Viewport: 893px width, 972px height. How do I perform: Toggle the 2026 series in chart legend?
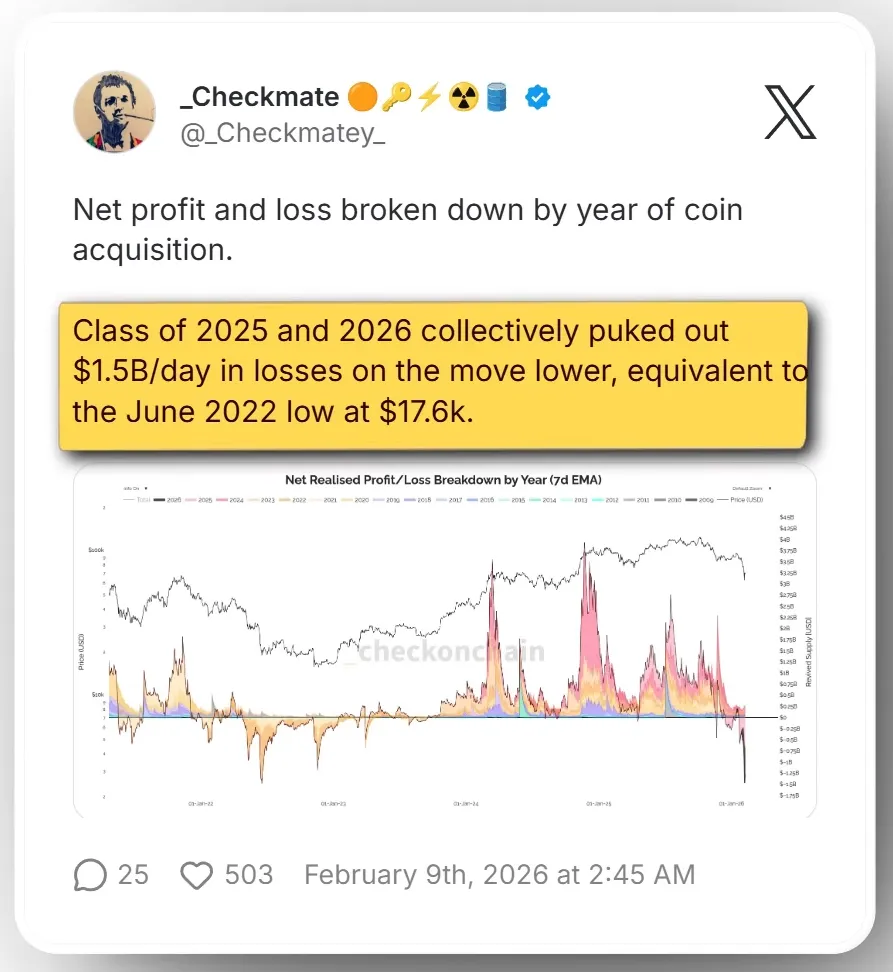(171, 498)
